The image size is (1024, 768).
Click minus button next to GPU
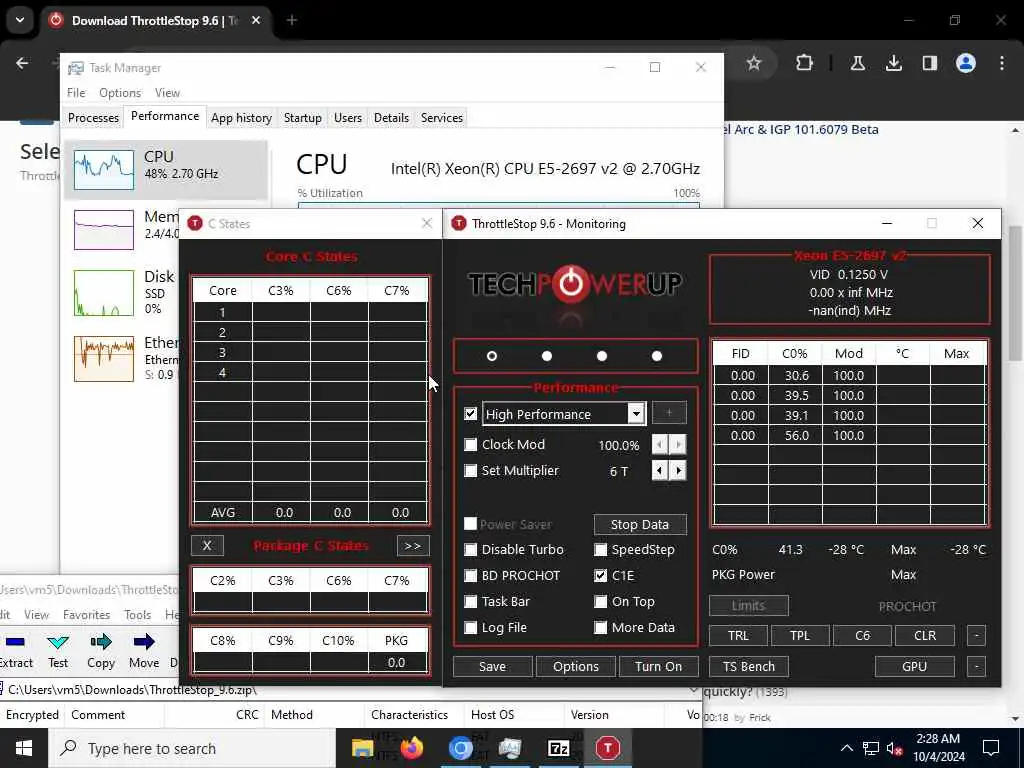pyautogui.click(x=976, y=666)
